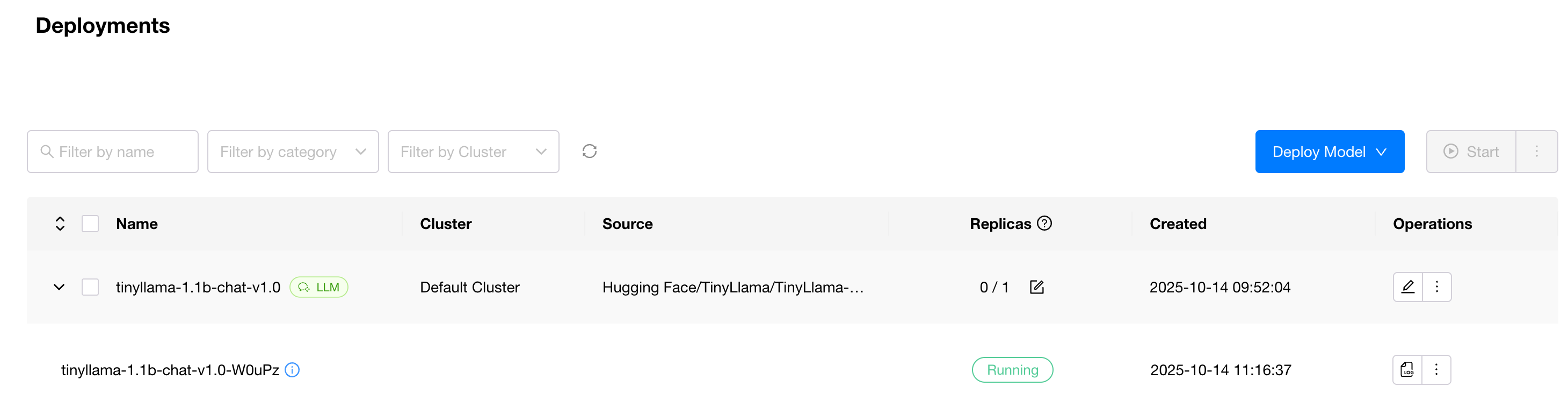Open the batch actions menu beside Start
The width and height of the screenshot is (1568, 401).
(1536, 152)
